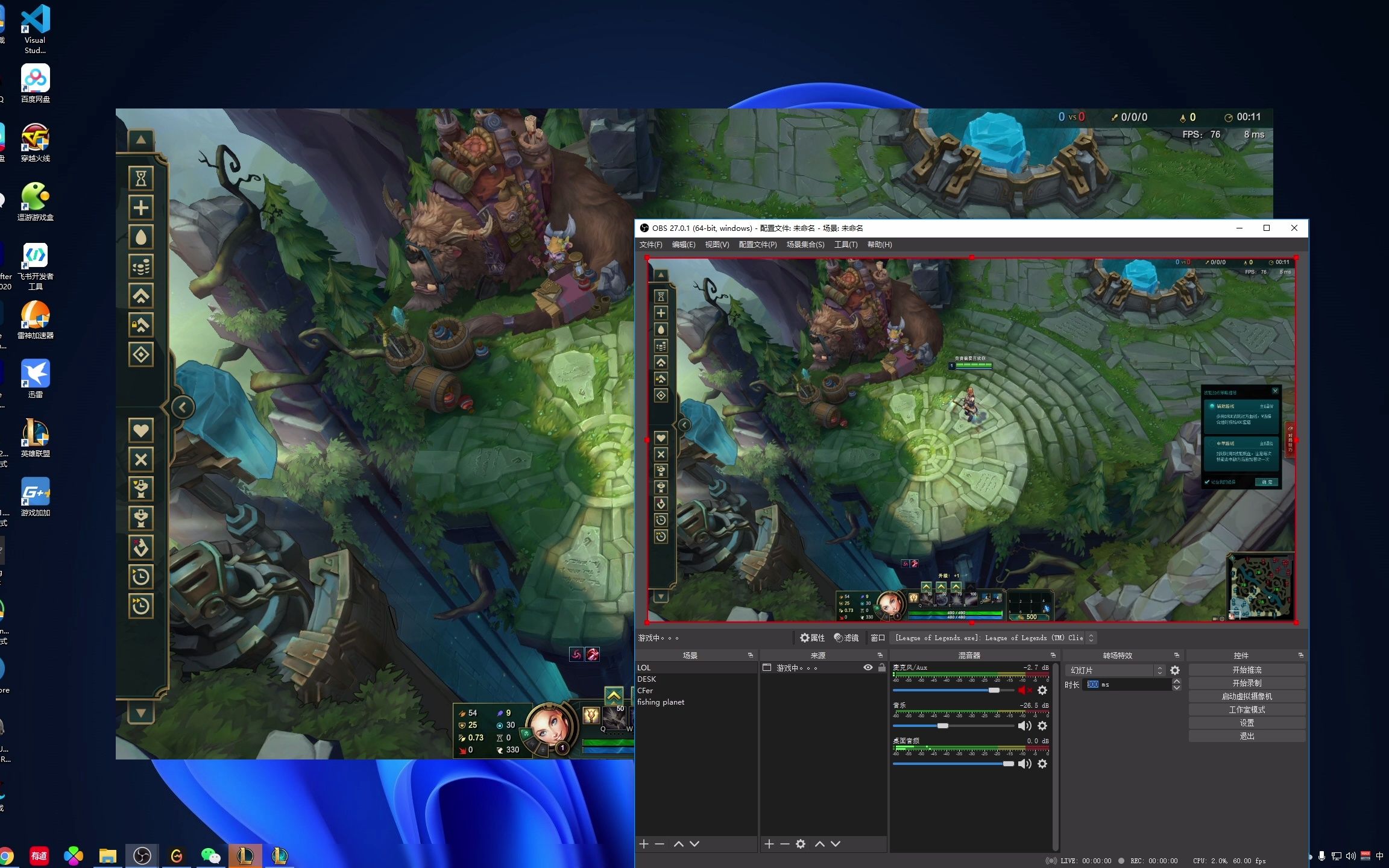The image size is (1389, 868).
Task: Open the 工具(T) menu
Action: 845,245
